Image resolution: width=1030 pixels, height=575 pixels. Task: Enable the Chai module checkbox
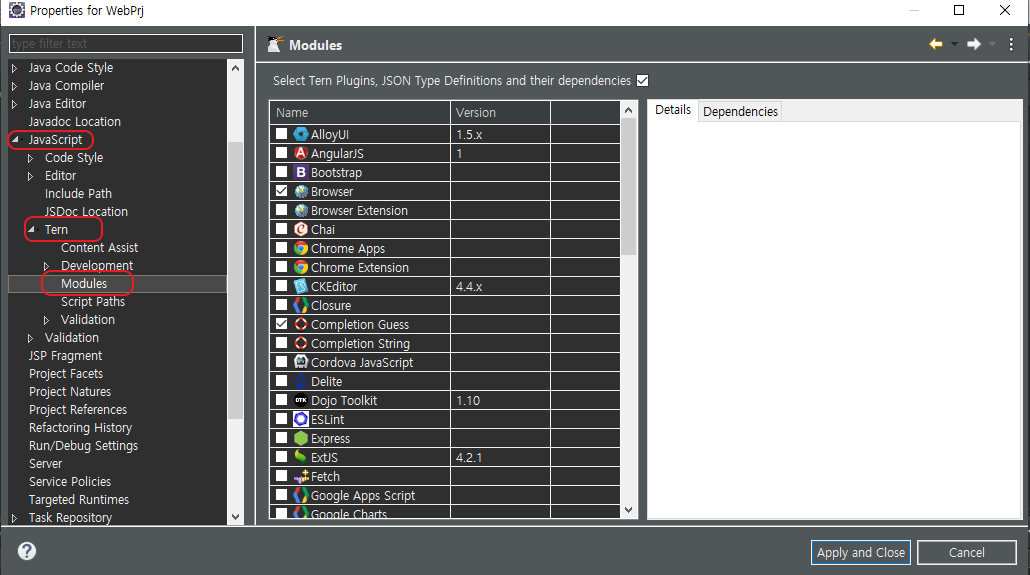[281, 229]
